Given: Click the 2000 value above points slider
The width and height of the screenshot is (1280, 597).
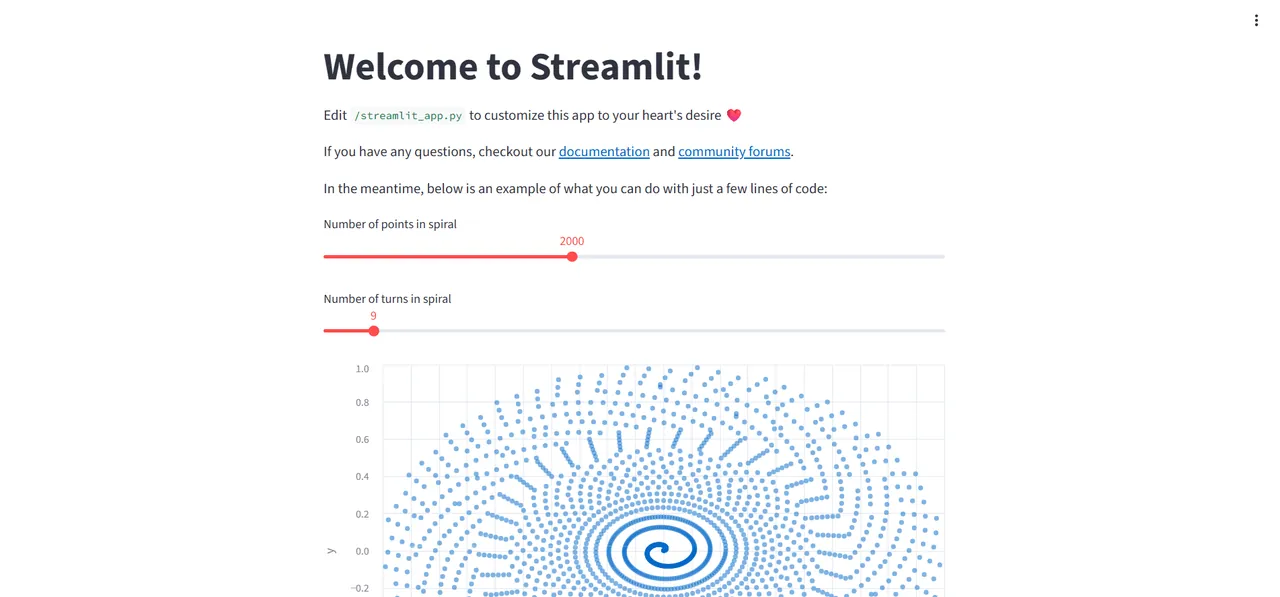Looking at the screenshot, I should pos(572,241).
